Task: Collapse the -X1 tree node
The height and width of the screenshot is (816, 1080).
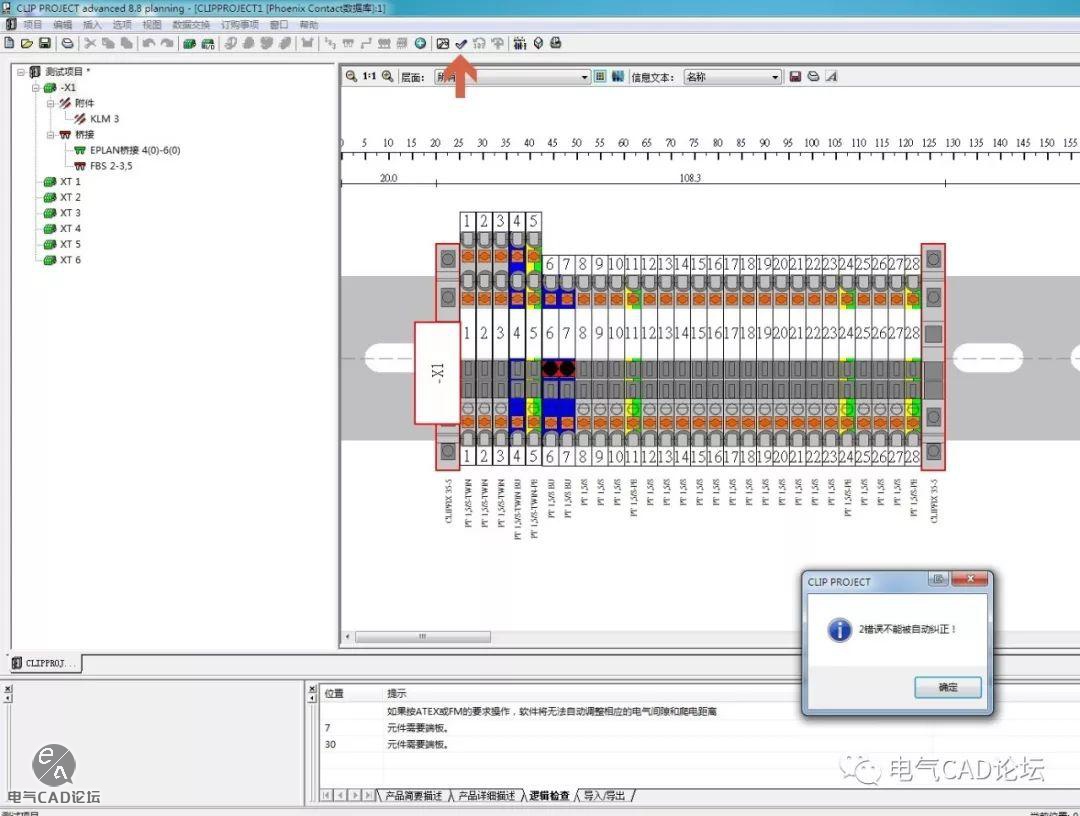Action: [x=36, y=87]
